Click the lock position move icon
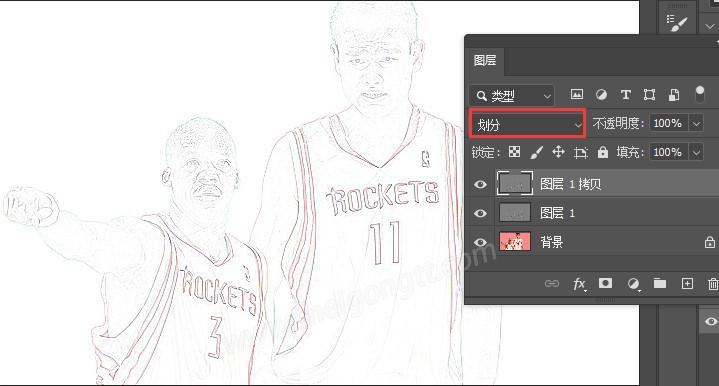This screenshot has width=719, height=386. (558, 152)
